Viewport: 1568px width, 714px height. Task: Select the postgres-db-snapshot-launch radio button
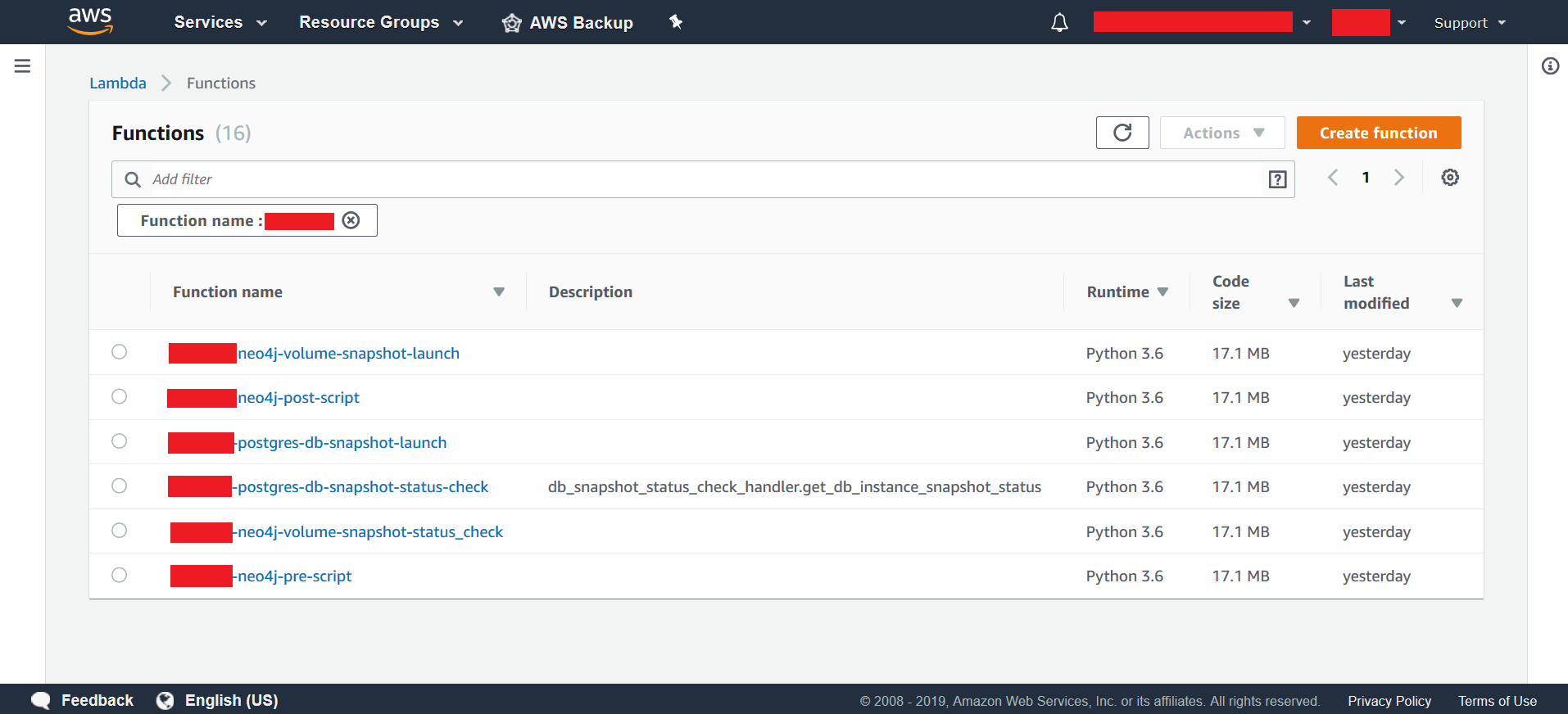pos(120,441)
